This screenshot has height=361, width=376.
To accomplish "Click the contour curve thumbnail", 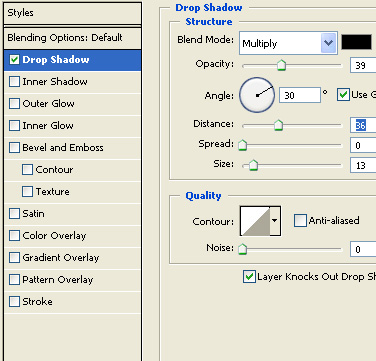I will click(255, 221).
